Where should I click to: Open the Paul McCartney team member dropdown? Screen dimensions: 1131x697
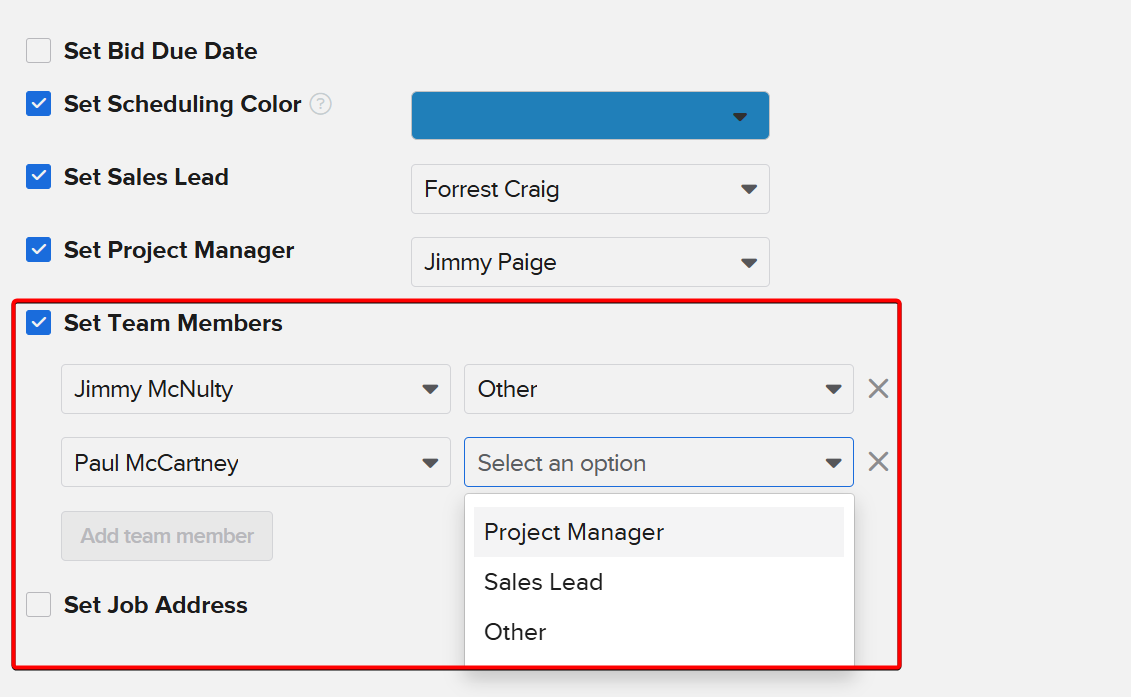click(x=256, y=463)
